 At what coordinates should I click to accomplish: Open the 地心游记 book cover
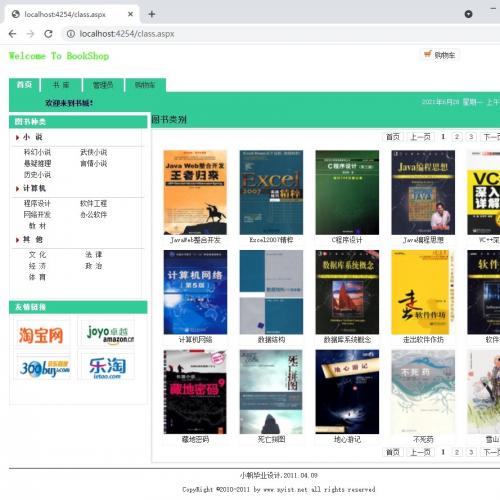tap(347, 392)
